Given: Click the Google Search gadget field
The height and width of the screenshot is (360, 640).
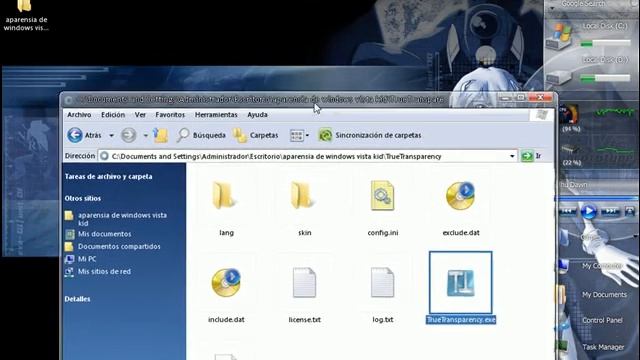Looking at the screenshot, I should coord(583,4).
